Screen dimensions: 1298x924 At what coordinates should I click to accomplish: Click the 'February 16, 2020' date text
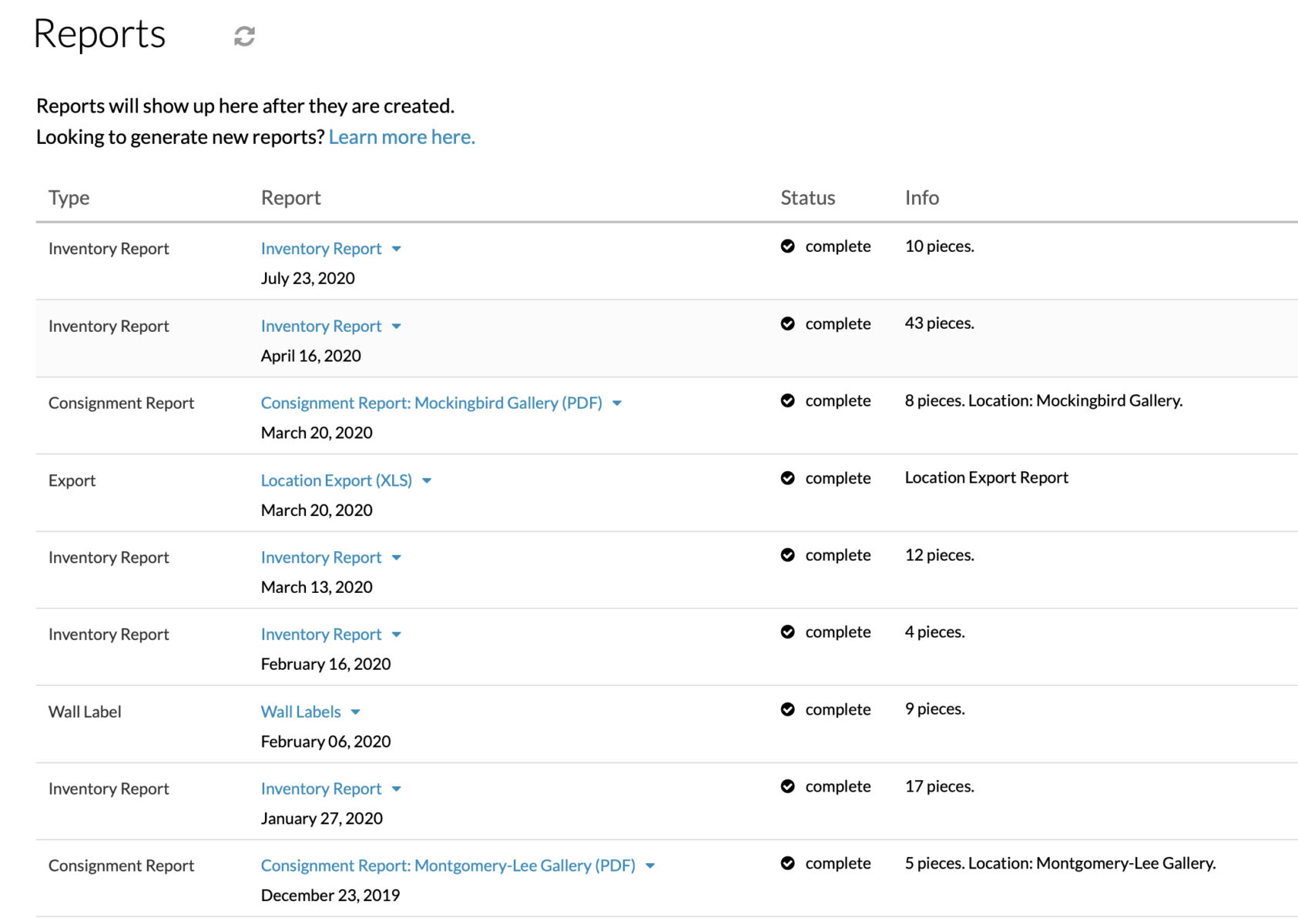(325, 665)
